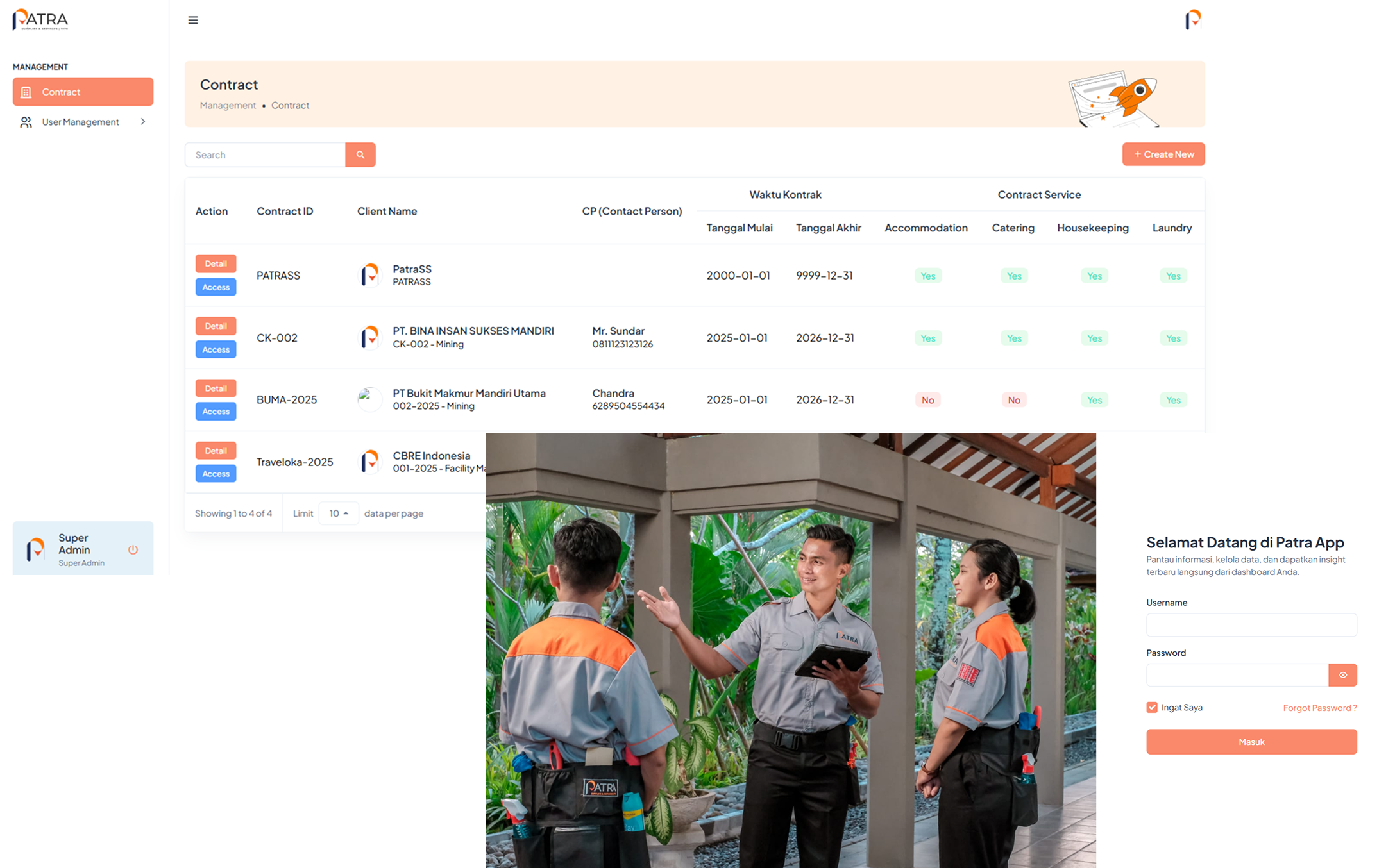Click the Patra logo at top right
The width and height of the screenshot is (1395, 868).
(1192, 20)
